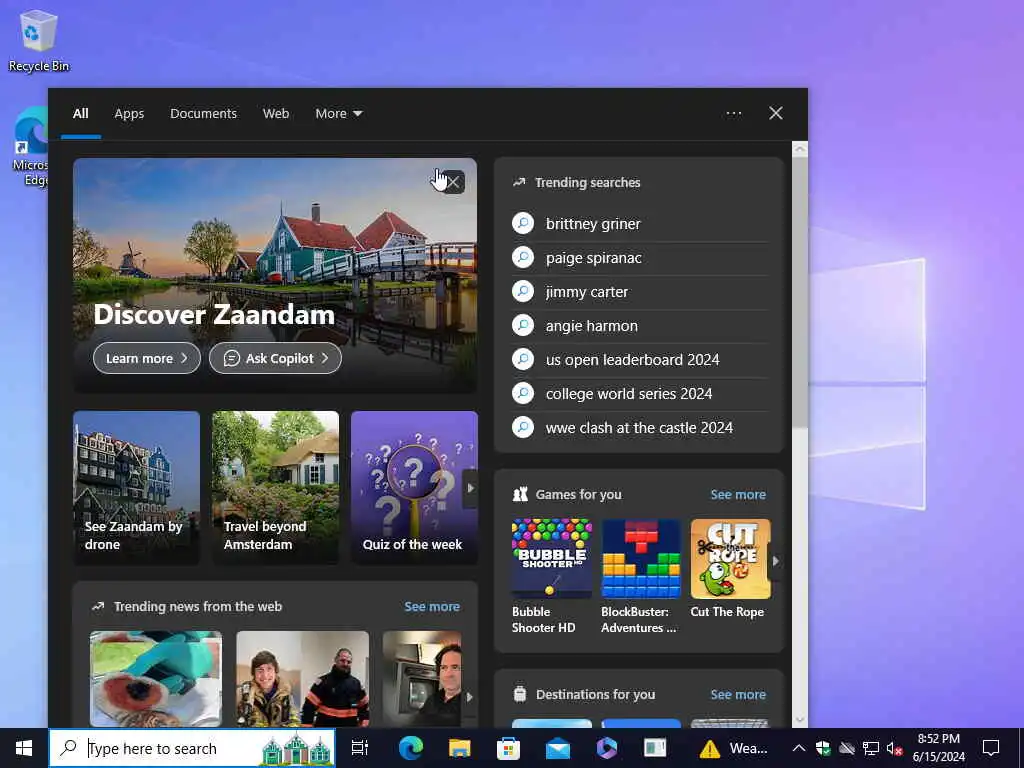Click the Zaandam houses search highlight icon

point(296,749)
